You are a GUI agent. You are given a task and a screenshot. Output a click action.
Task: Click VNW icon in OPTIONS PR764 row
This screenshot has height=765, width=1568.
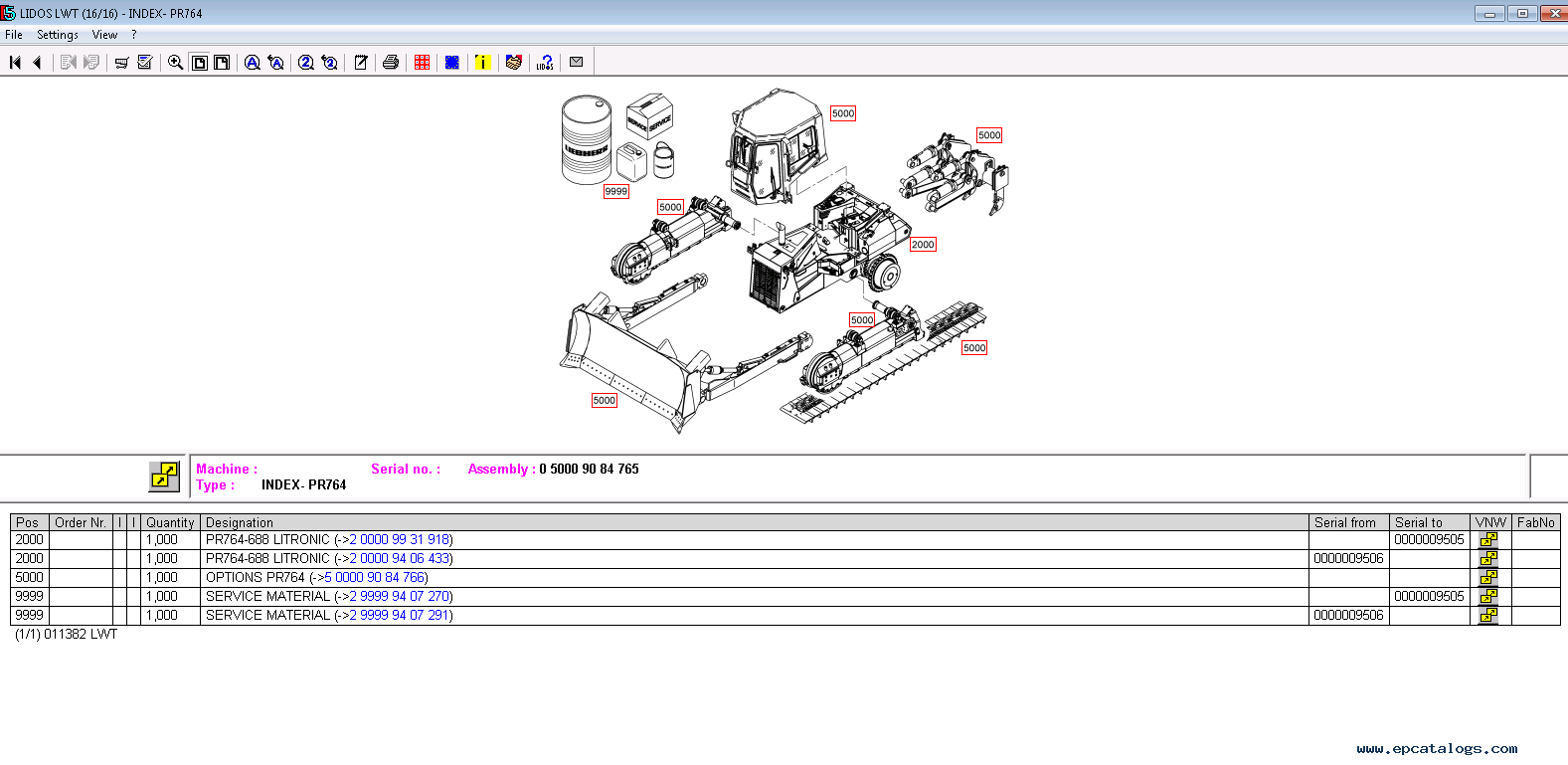pyautogui.click(x=1488, y=577)
